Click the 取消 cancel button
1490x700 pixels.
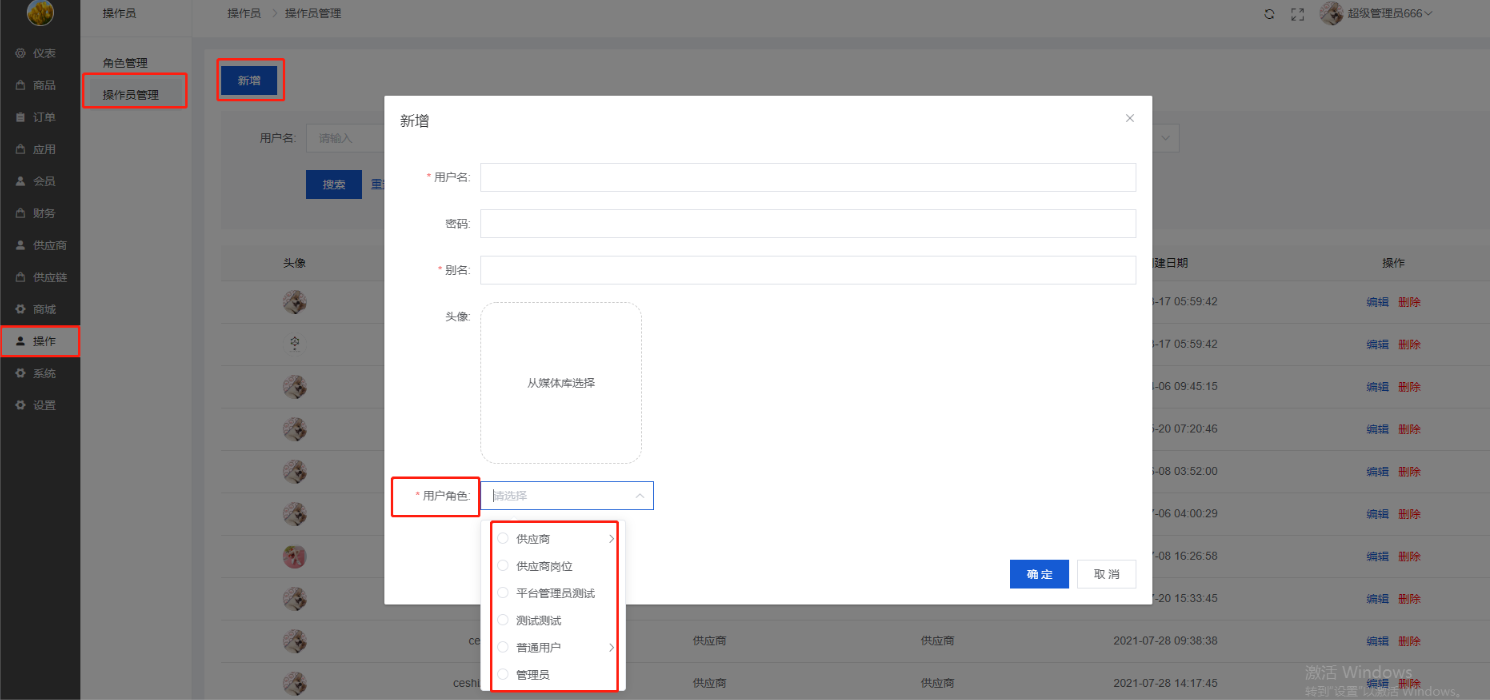point(1106,574)
